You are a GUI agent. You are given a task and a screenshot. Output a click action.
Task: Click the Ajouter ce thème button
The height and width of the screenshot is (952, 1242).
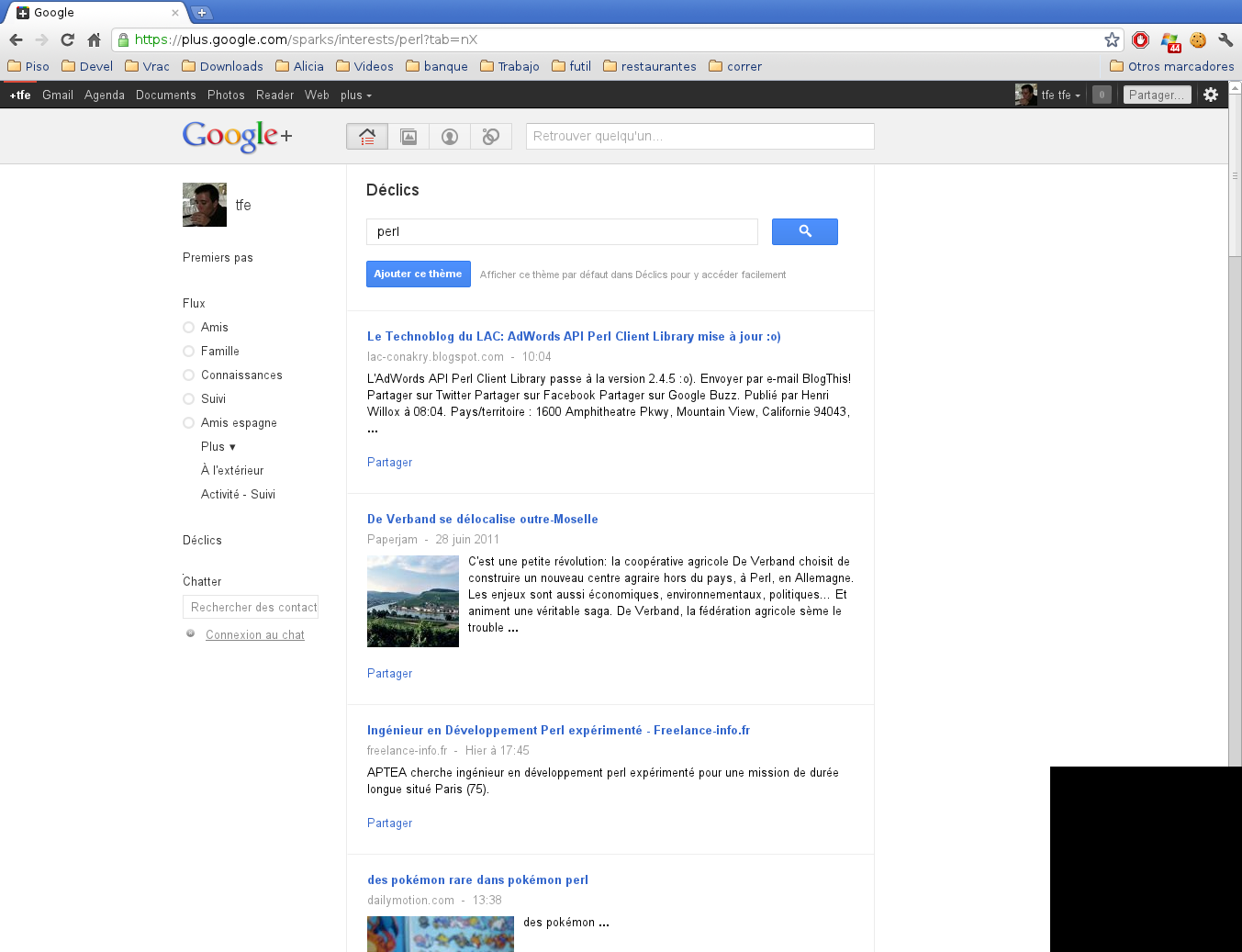419,274
